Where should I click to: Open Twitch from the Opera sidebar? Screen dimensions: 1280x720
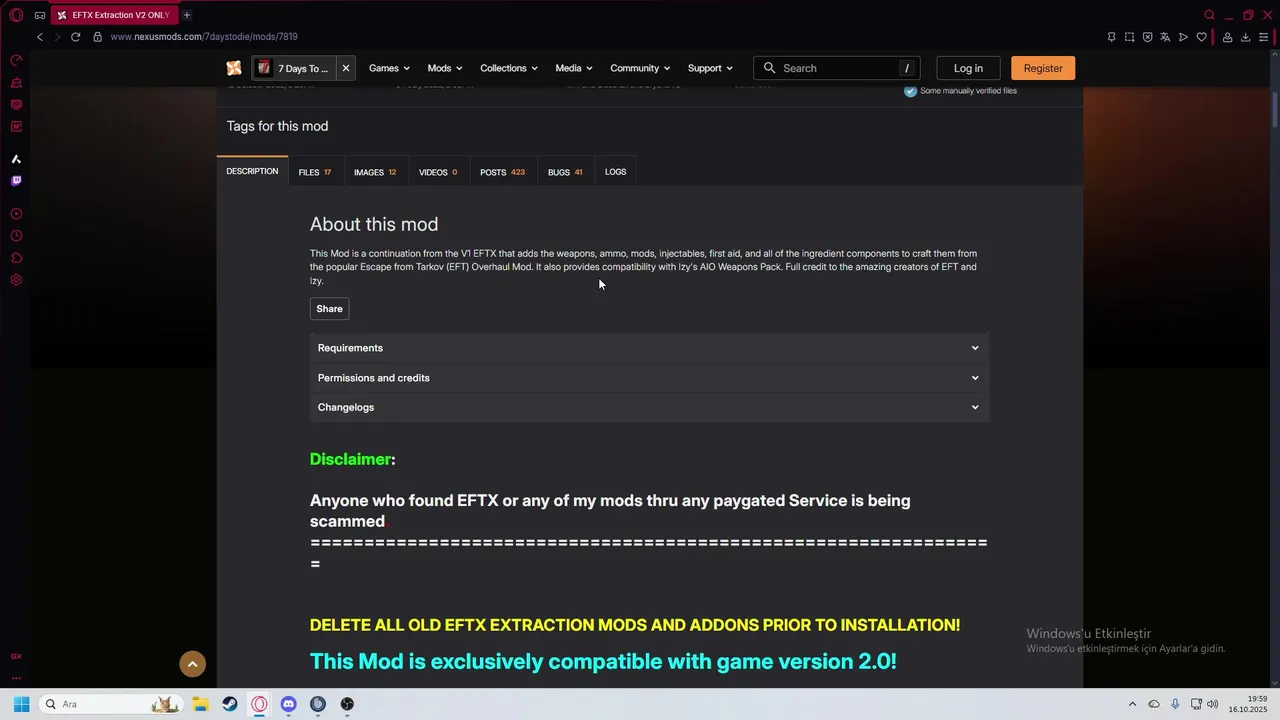[16, 181]
